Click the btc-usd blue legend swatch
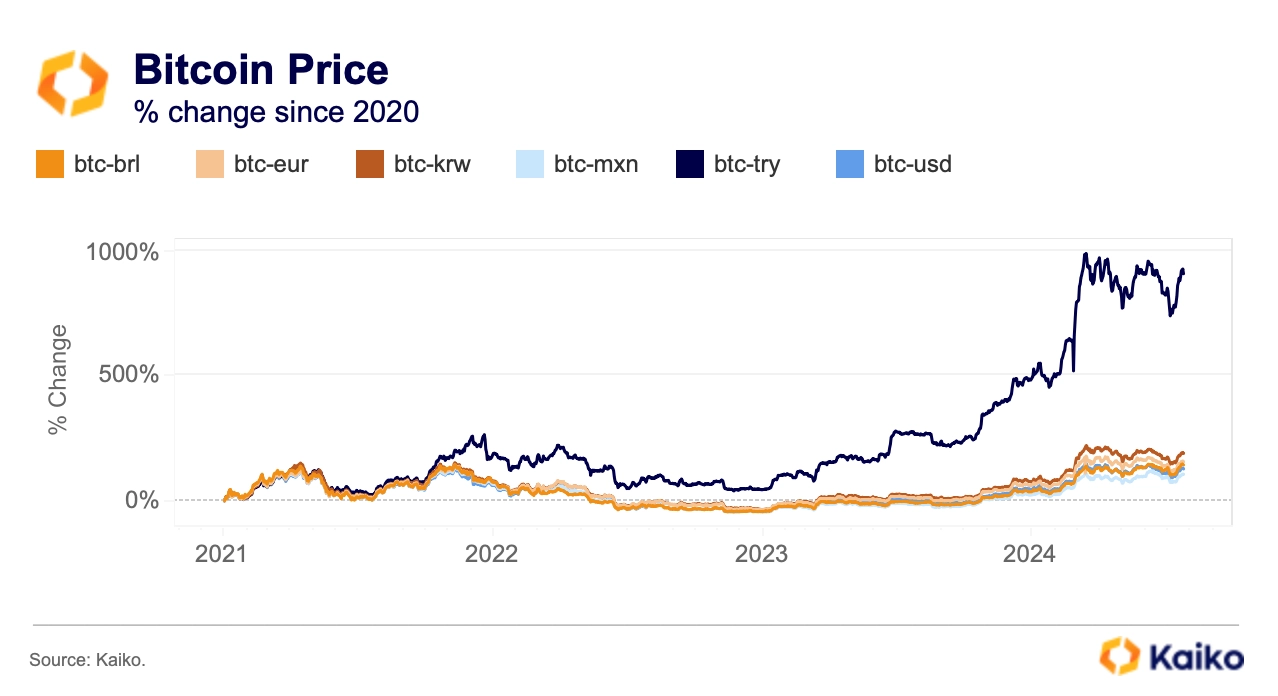The width and height of the screenshot is (1278, 696). point(850,164)
